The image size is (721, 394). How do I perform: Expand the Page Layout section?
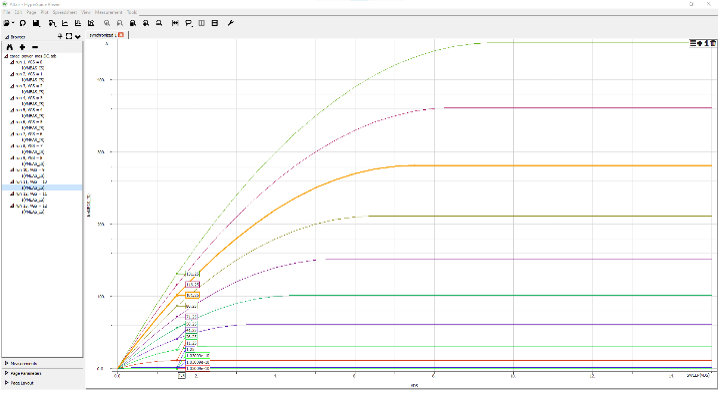19,383
